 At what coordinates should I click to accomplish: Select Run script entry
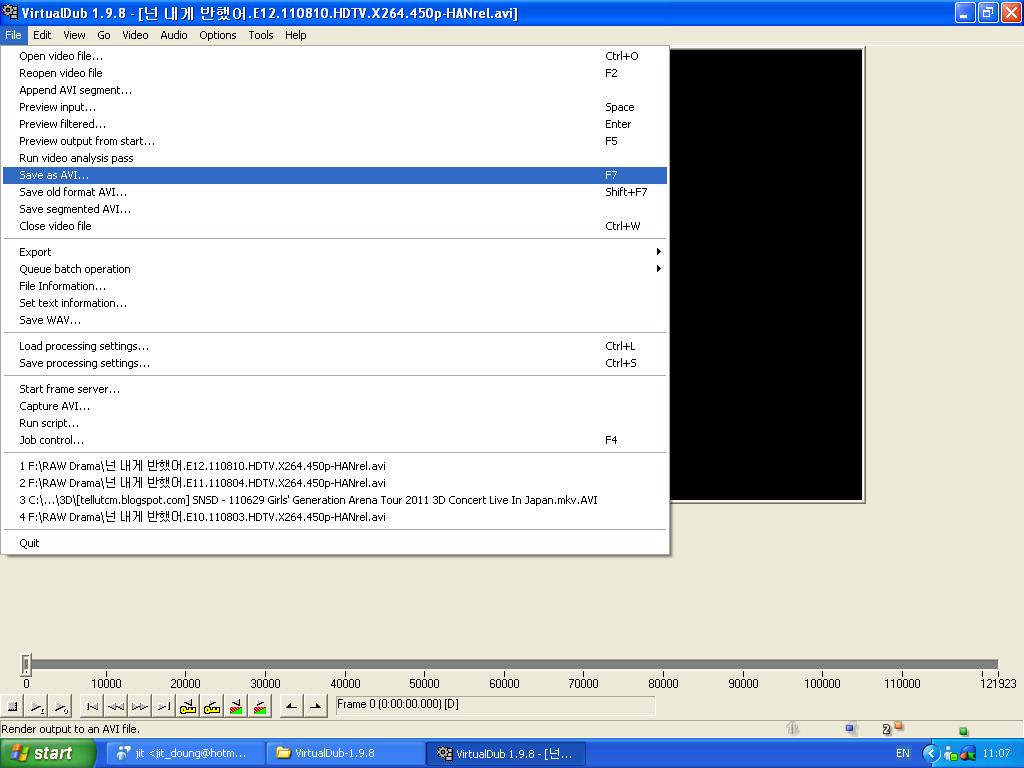[x=335, y=423]
